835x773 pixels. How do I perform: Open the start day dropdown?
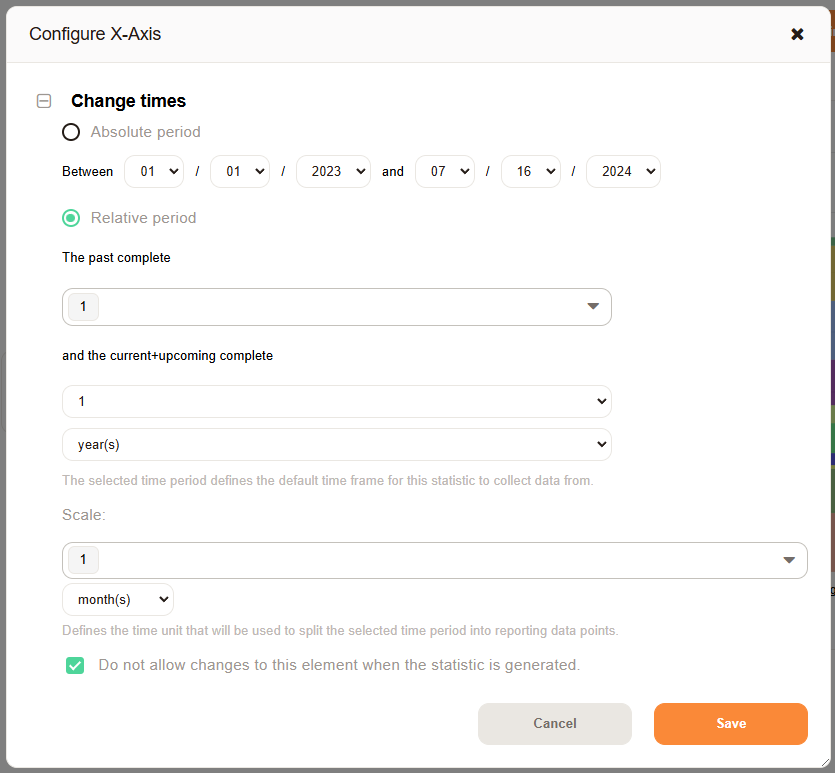click(x=240, y=171)
